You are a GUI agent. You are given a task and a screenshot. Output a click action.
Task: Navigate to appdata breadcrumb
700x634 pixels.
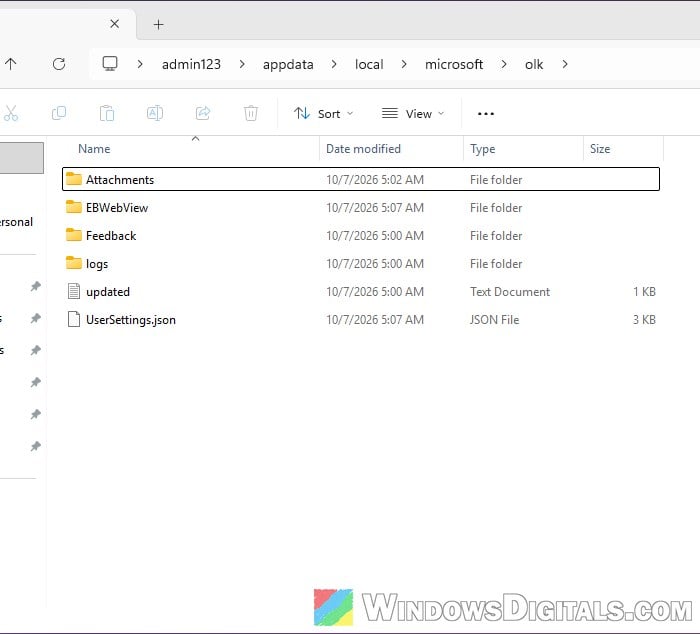[288, 65]
